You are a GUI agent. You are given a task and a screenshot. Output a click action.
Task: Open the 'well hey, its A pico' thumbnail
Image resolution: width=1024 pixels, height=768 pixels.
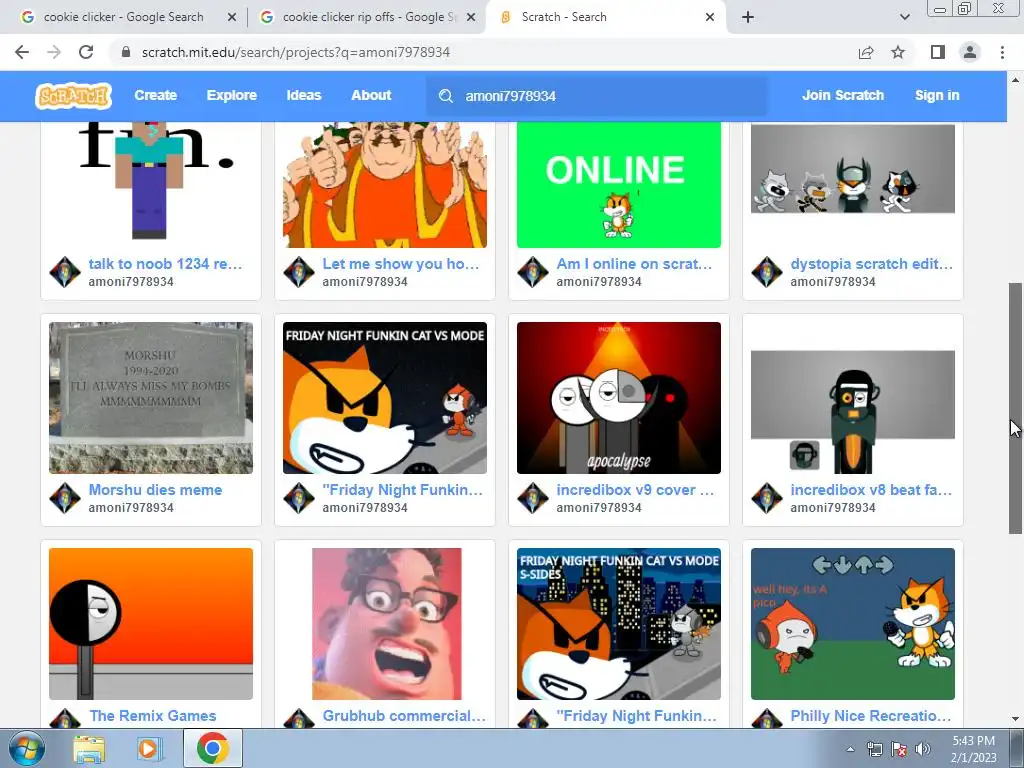click(853, 624)
